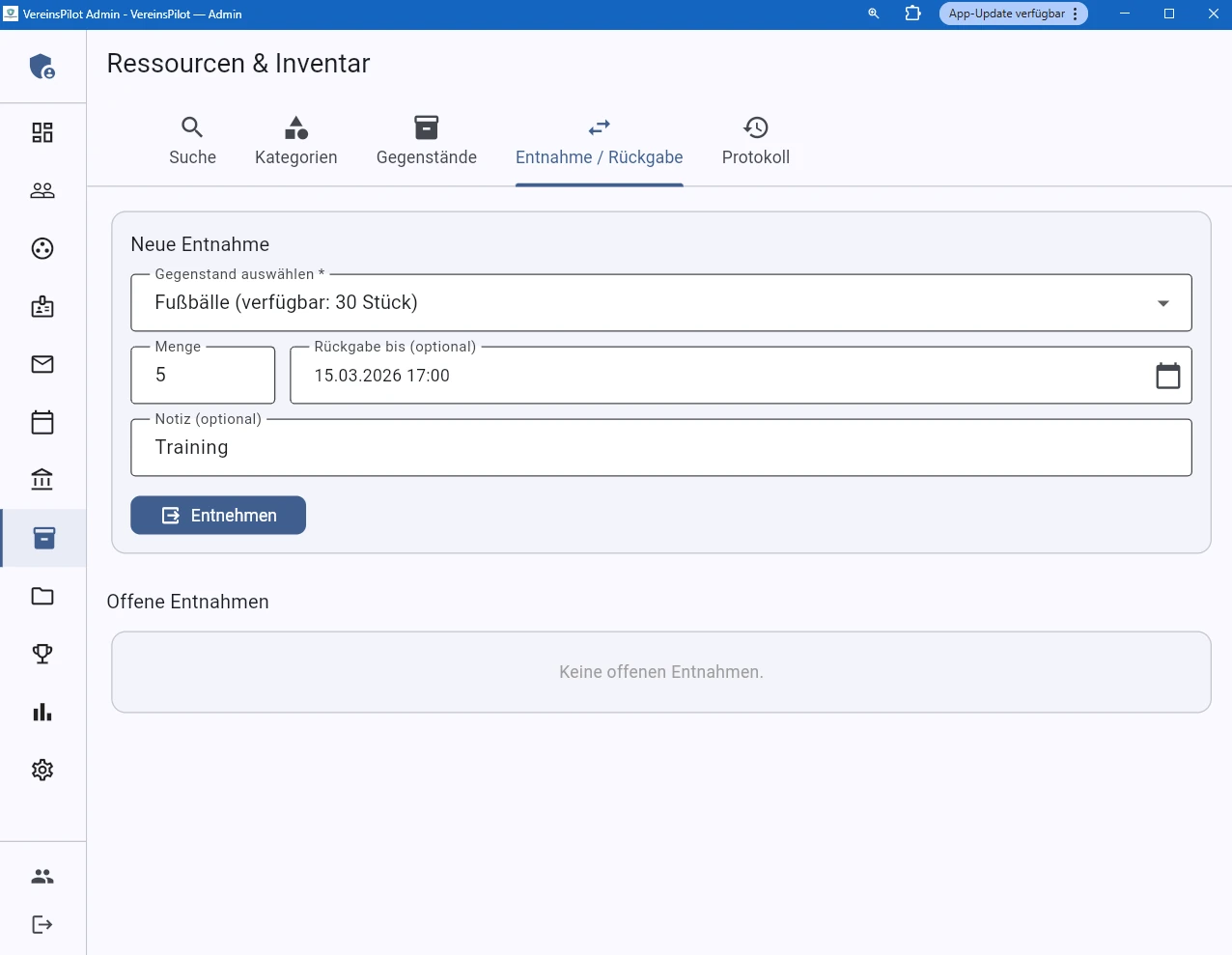Switch to the Protokoll tab
Viewport: 1232px width, 955px height.
coord(755,141)
